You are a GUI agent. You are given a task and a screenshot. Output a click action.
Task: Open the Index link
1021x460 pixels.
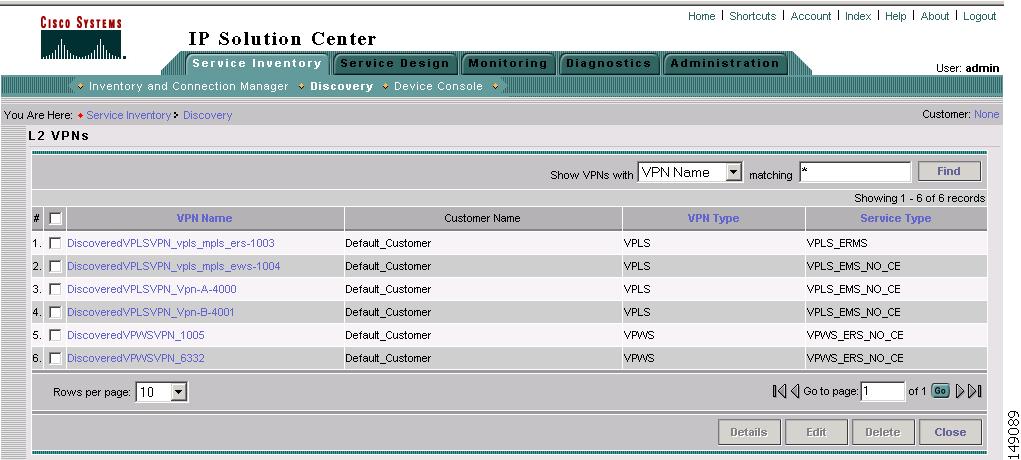tap(858, 16)
